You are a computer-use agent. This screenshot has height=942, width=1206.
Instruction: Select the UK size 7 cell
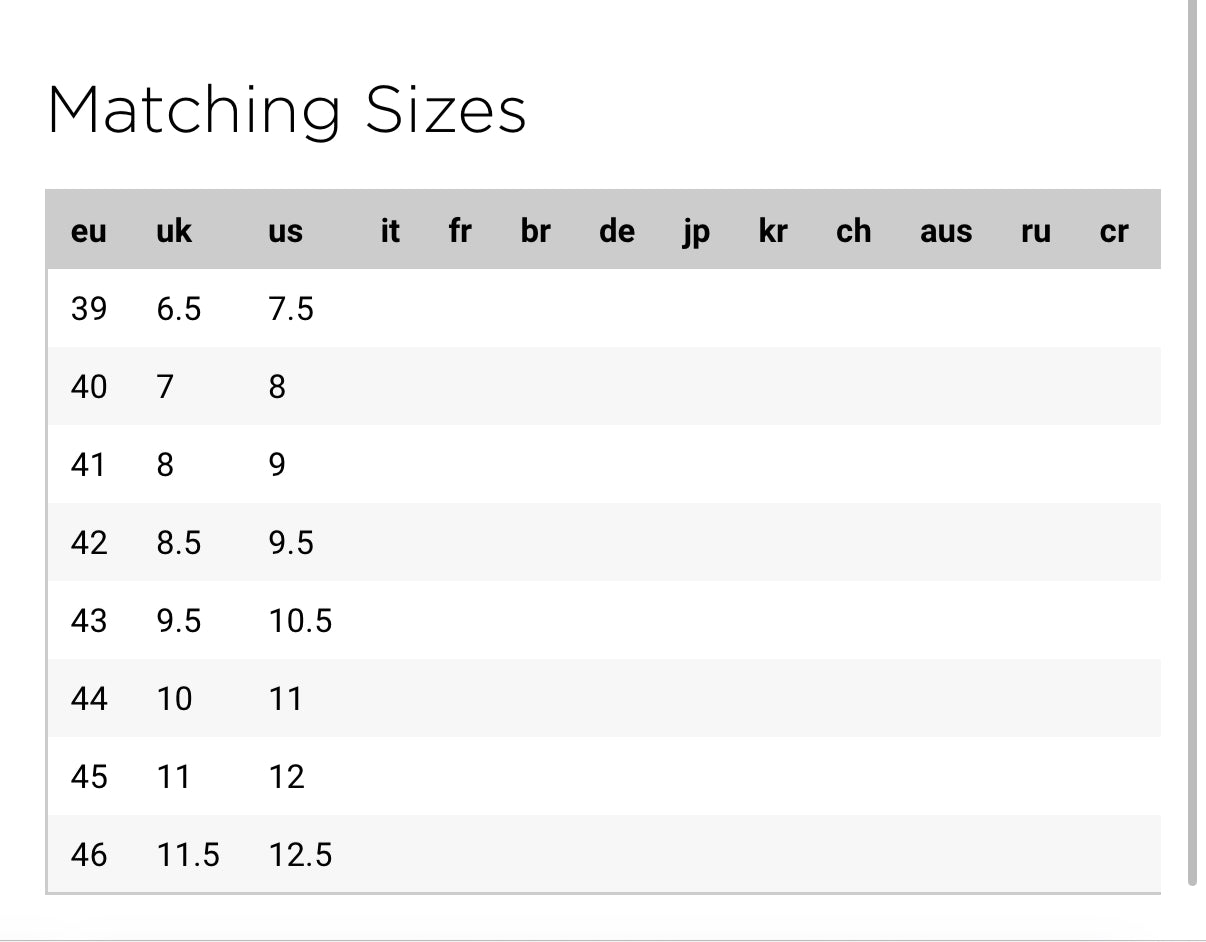165,387
